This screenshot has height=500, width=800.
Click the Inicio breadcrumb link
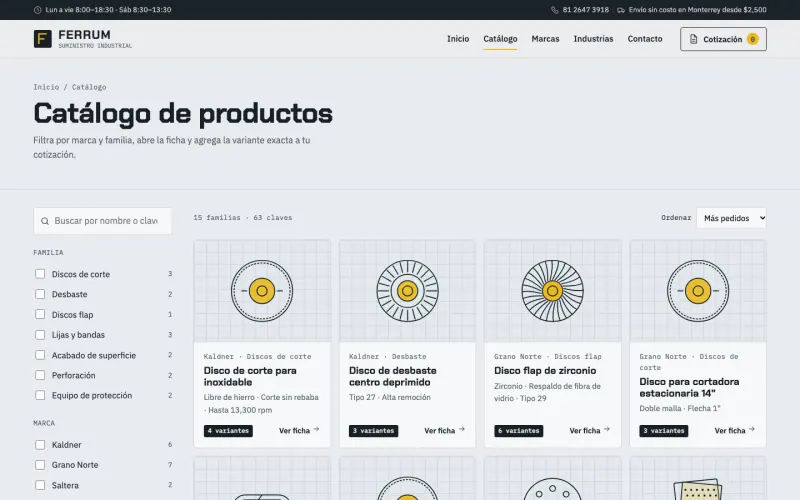pyautogui.click(x=46, y=87)
